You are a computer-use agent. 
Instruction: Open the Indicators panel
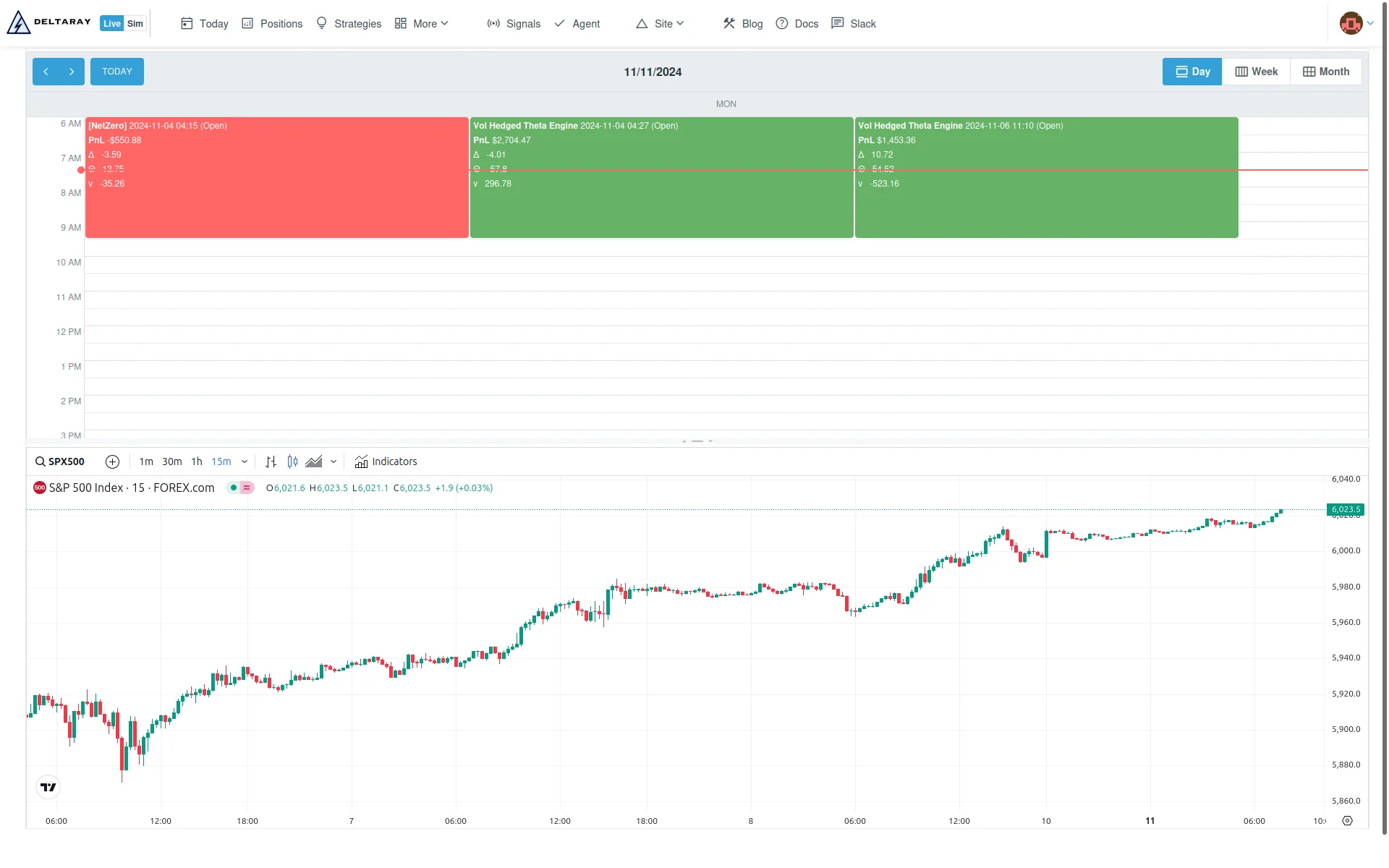[x=386, y=461]
